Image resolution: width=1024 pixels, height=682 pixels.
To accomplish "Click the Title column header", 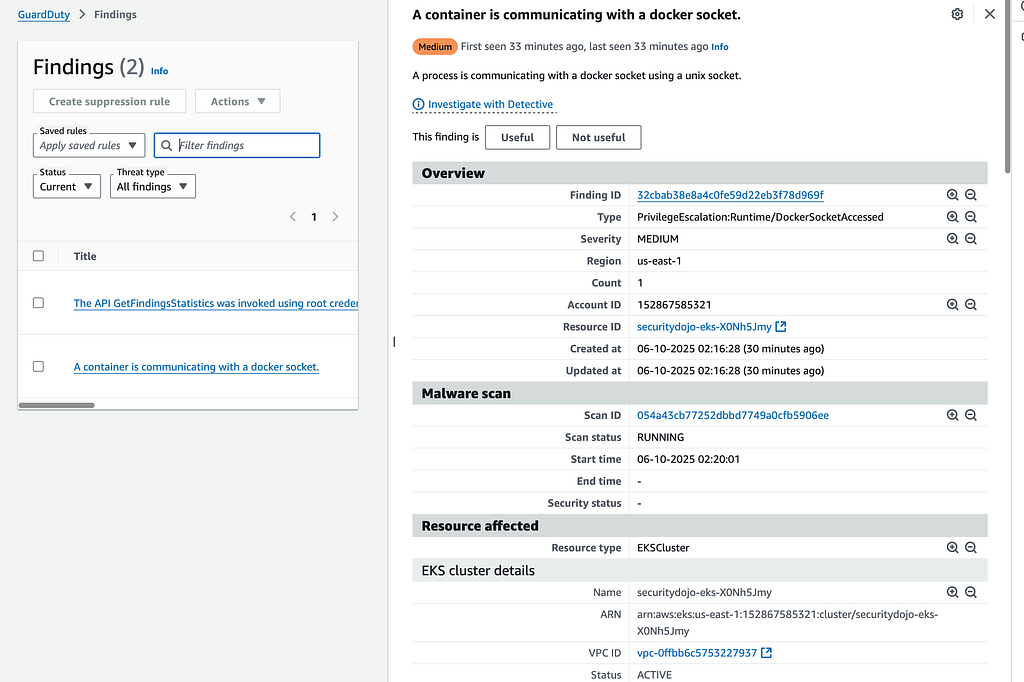I will (85, 256).
